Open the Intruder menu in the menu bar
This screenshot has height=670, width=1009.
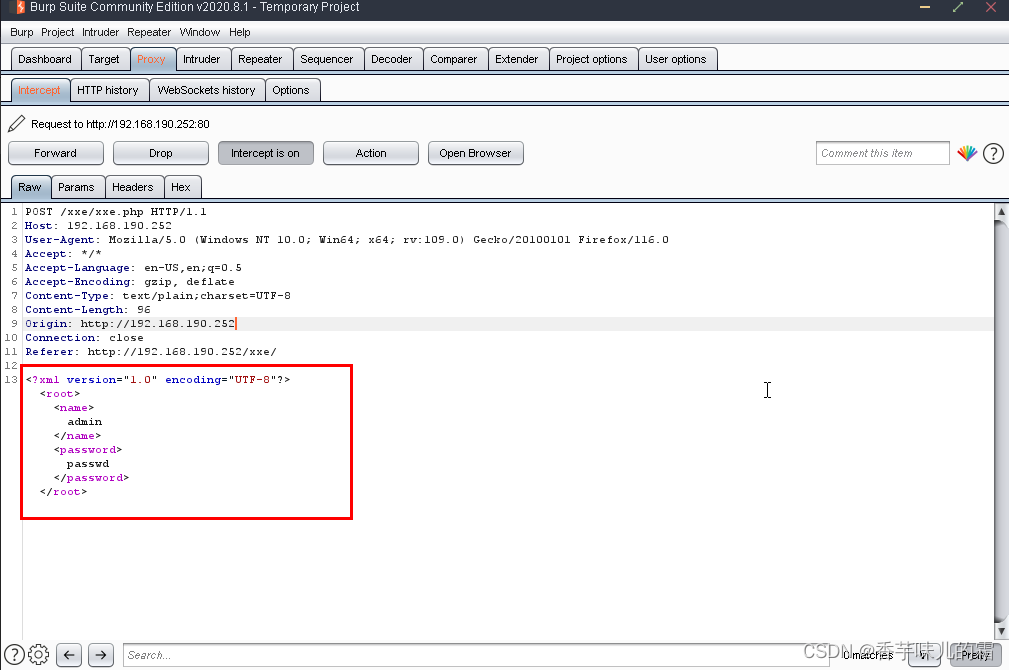click(x=100, y=32)
